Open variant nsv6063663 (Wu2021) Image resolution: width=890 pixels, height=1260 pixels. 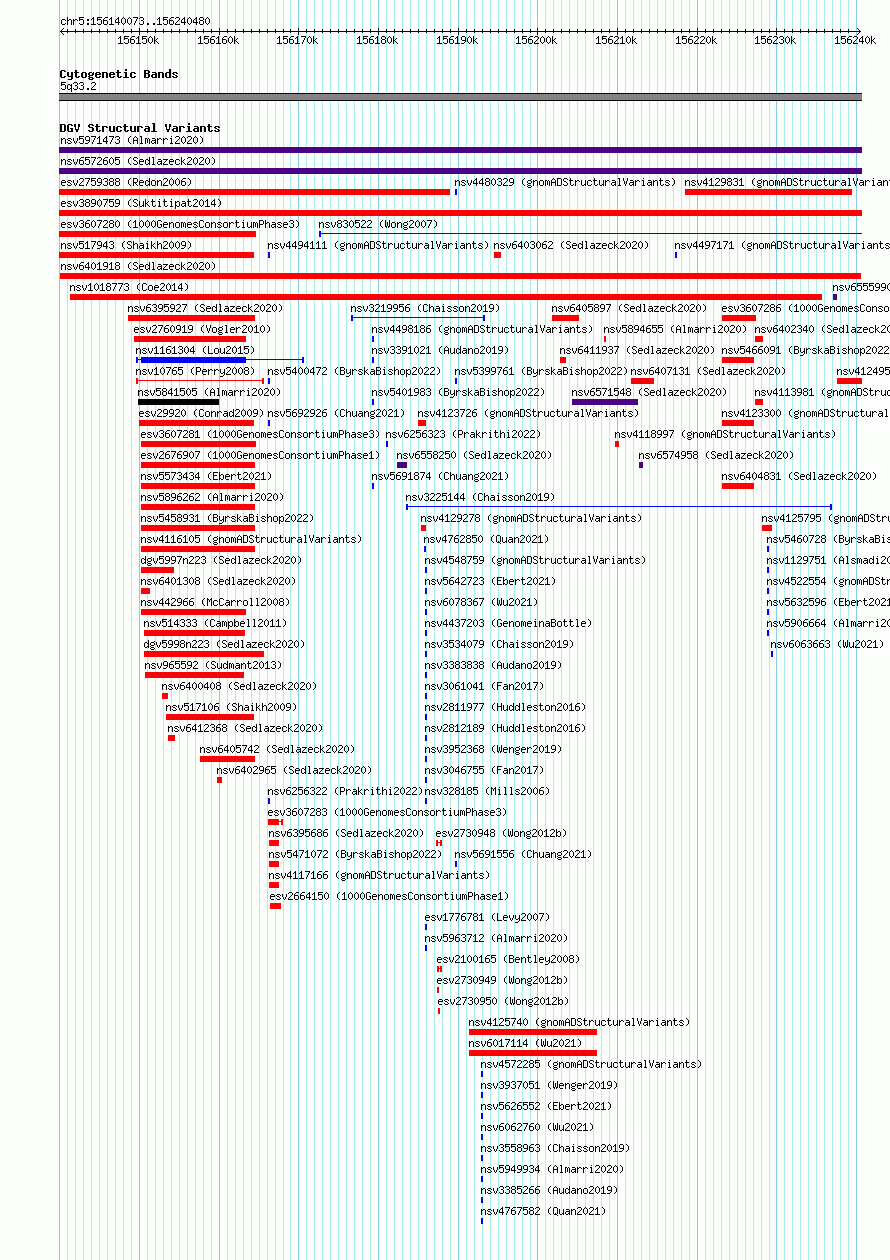[x=827, y=644]
